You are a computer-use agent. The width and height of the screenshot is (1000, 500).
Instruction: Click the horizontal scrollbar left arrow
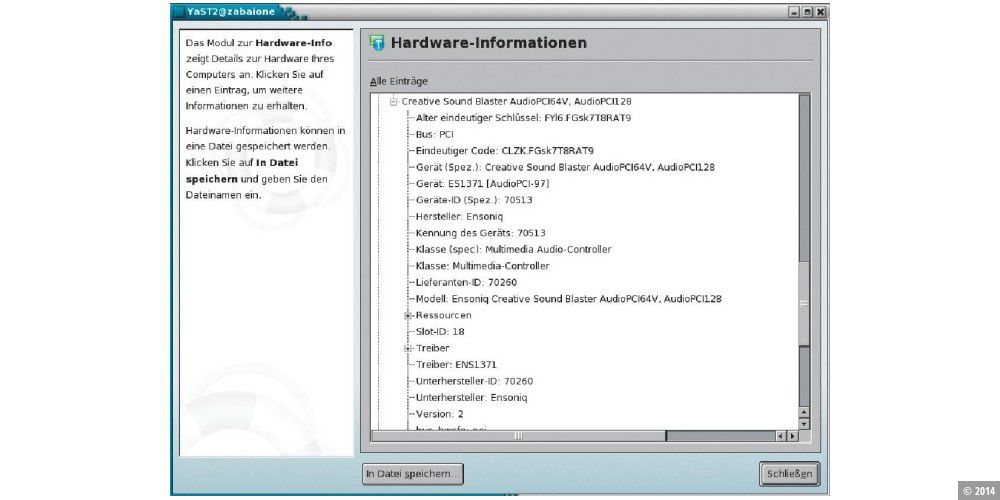click(780, 436)
